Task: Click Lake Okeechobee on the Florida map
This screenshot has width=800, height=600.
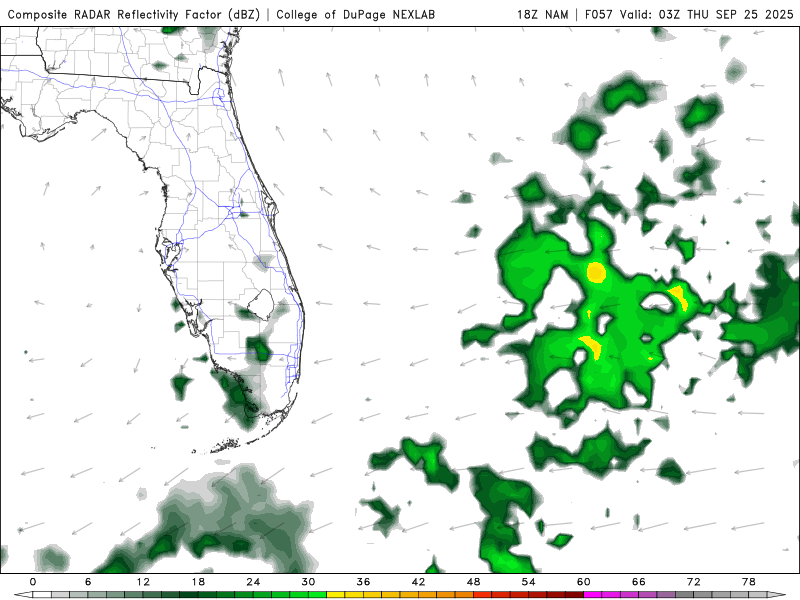Action: pos(261,304)
